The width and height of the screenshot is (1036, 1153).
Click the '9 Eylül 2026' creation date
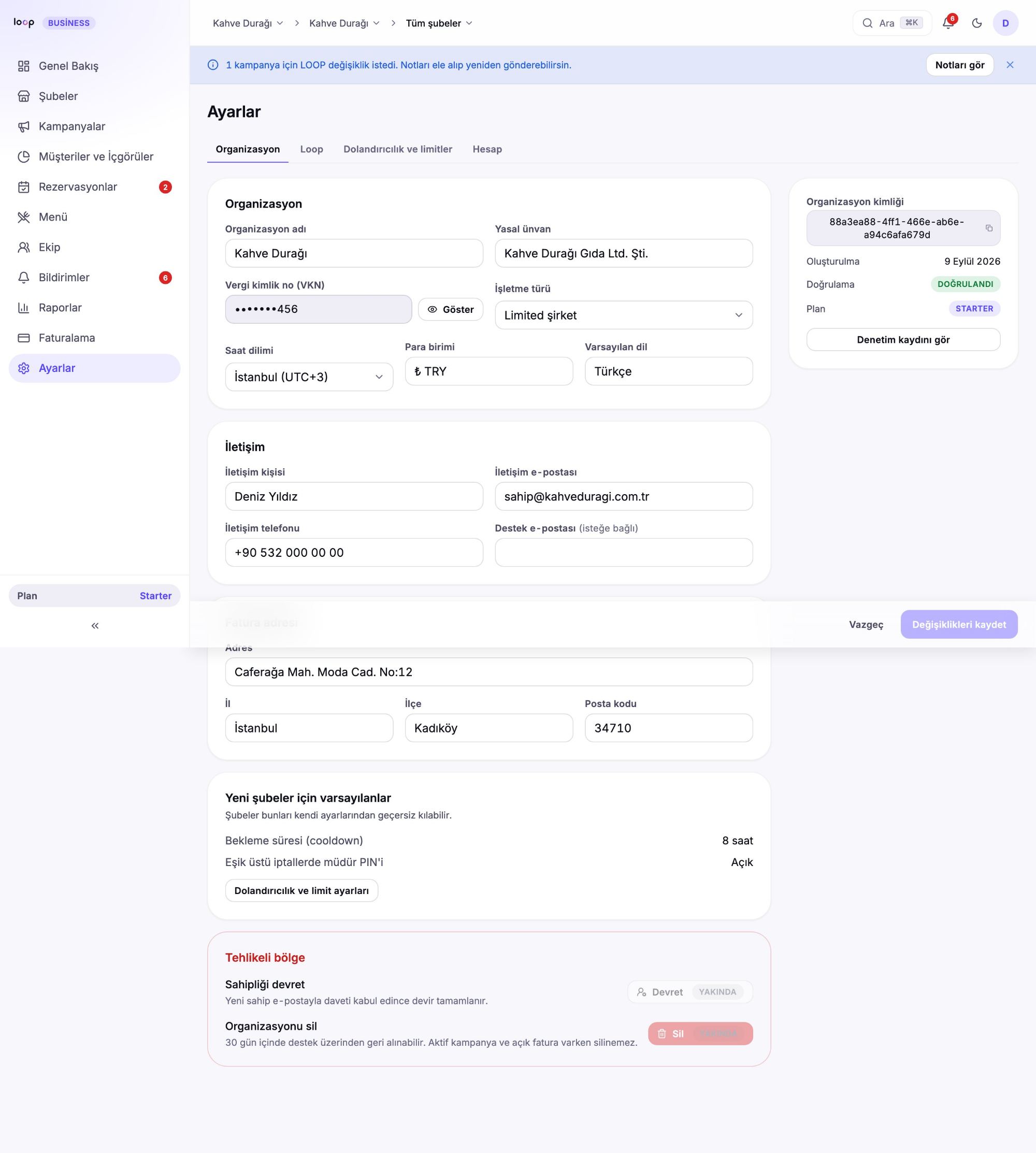point(972,261)
